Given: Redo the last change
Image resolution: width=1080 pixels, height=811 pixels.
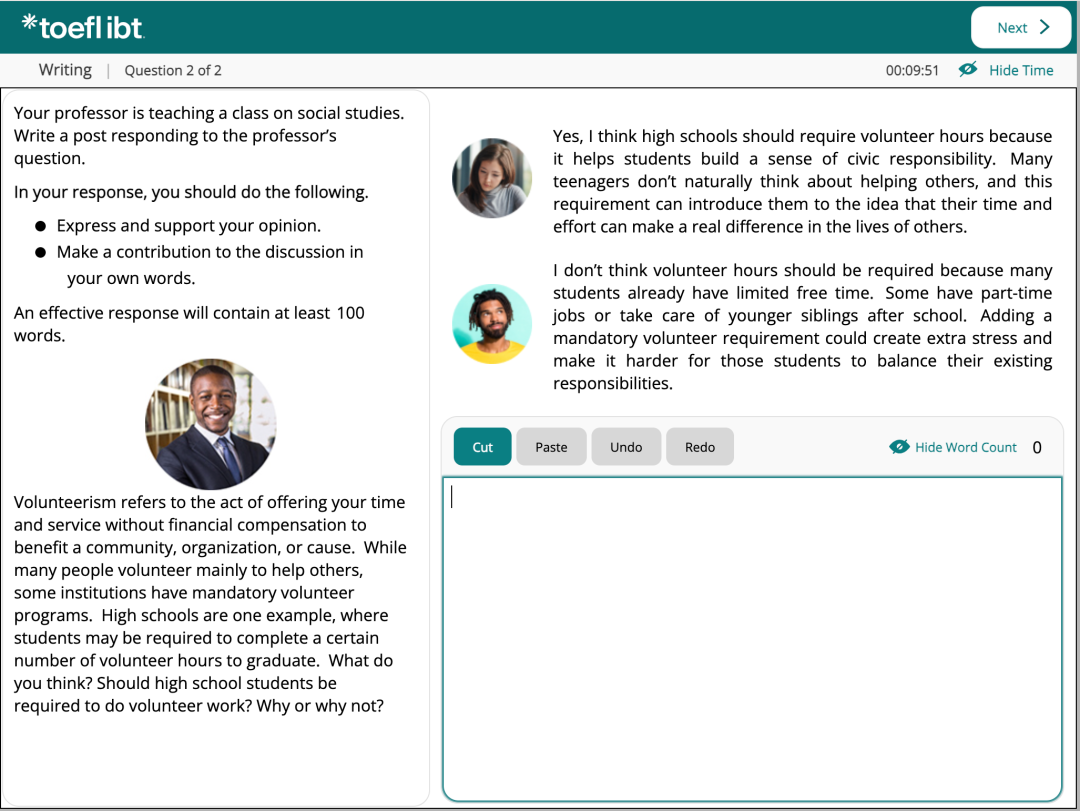Looking at the screenshot, I should click(700, 447).
